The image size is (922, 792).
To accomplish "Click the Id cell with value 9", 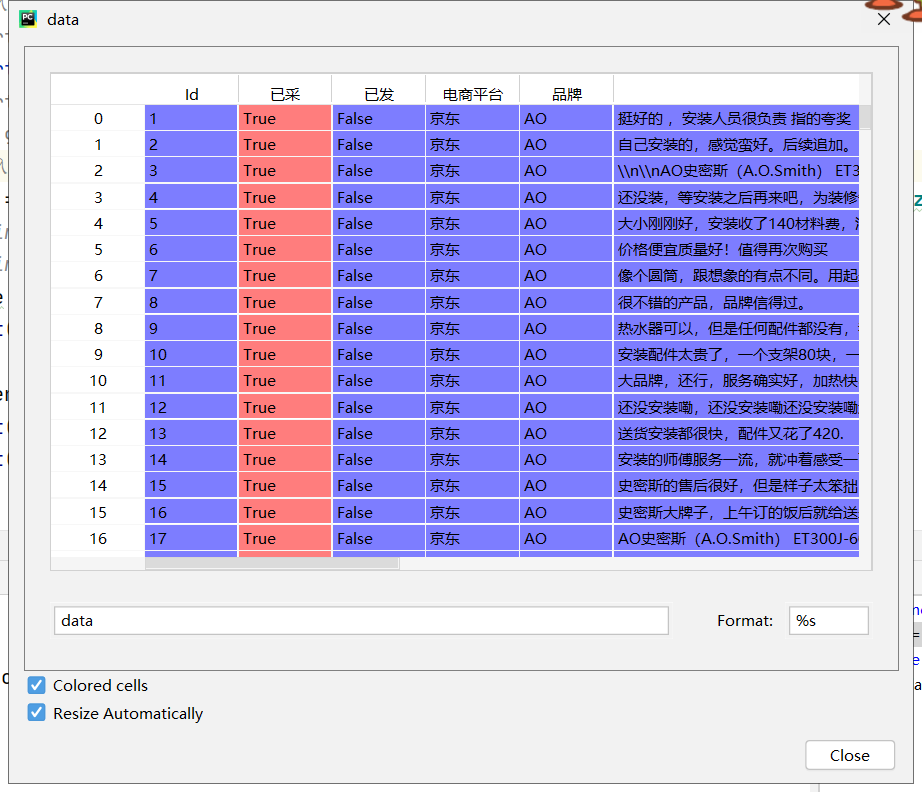I will click(x=191, y=328).
